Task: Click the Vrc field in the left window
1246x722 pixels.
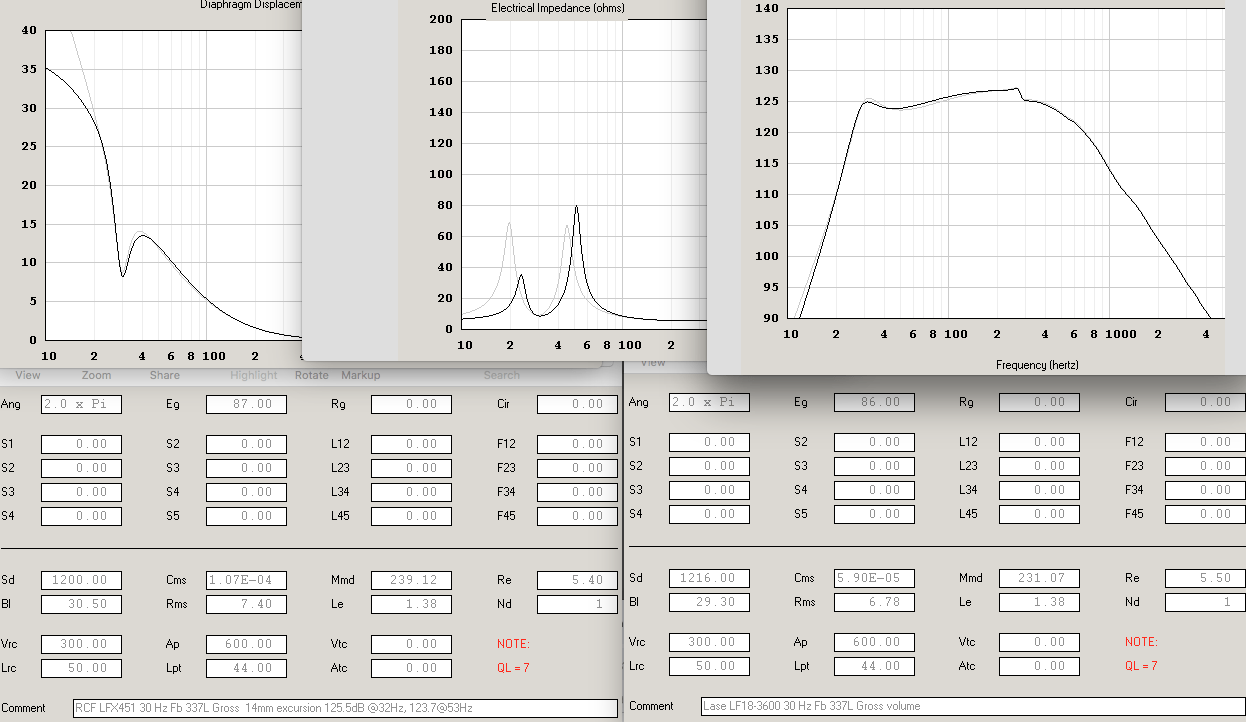Action: click(x=81, y=644)
